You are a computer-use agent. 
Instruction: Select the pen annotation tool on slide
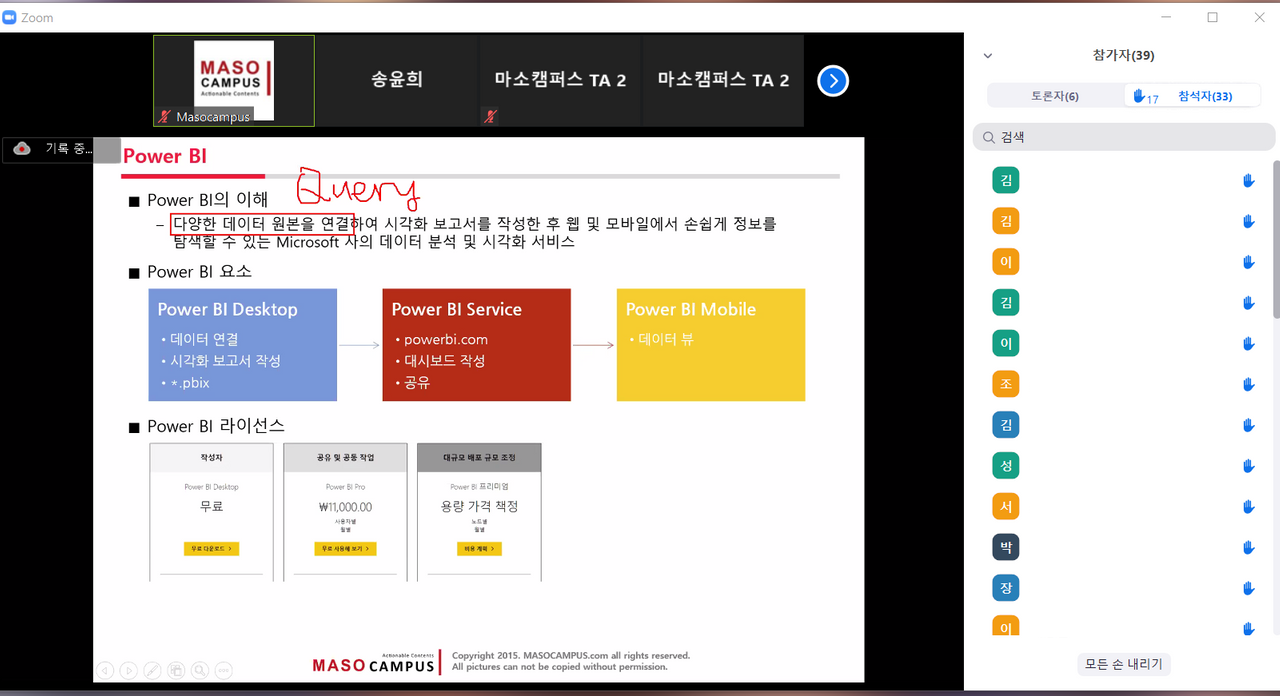152,670
